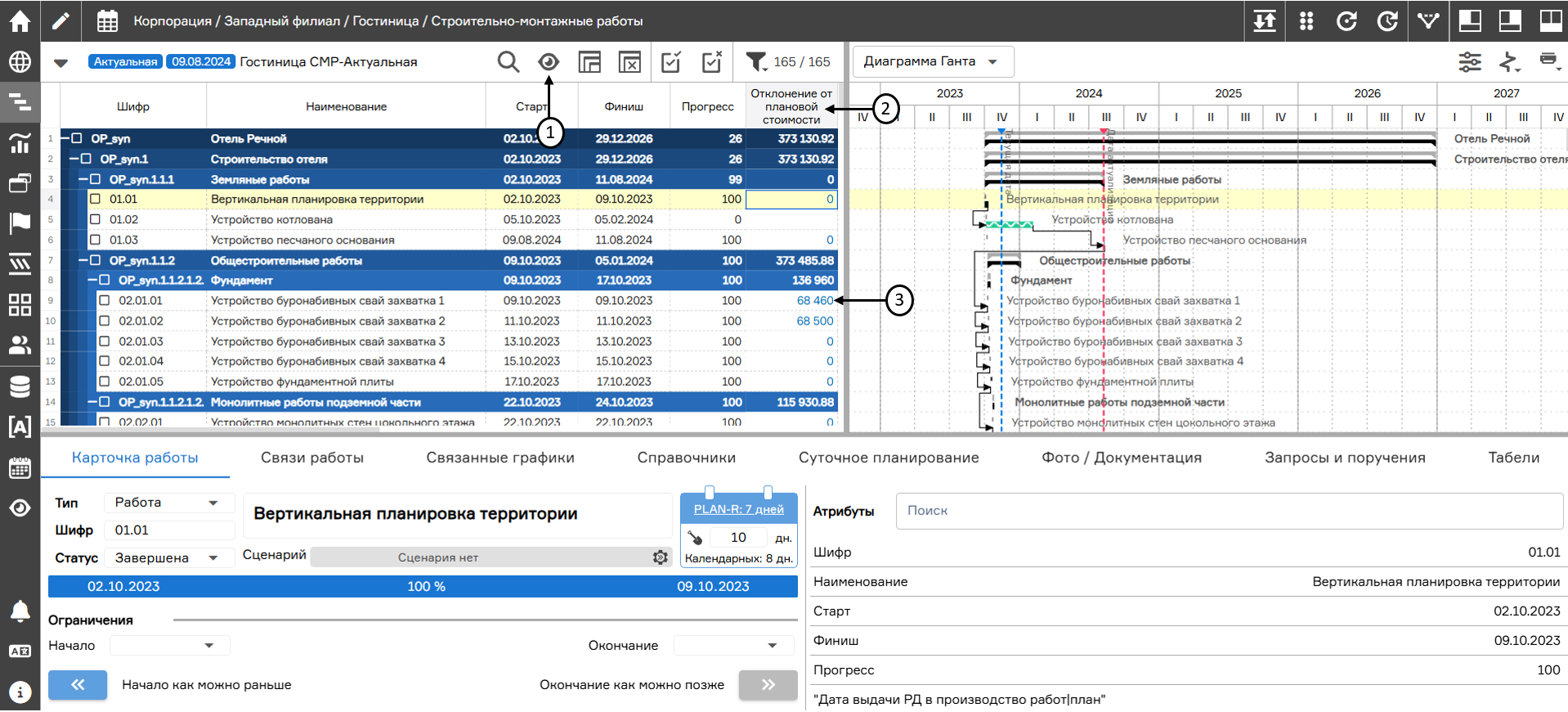Switch to Связи работы tab
The image size is (1568, 712).
click(x=312, y=458)
